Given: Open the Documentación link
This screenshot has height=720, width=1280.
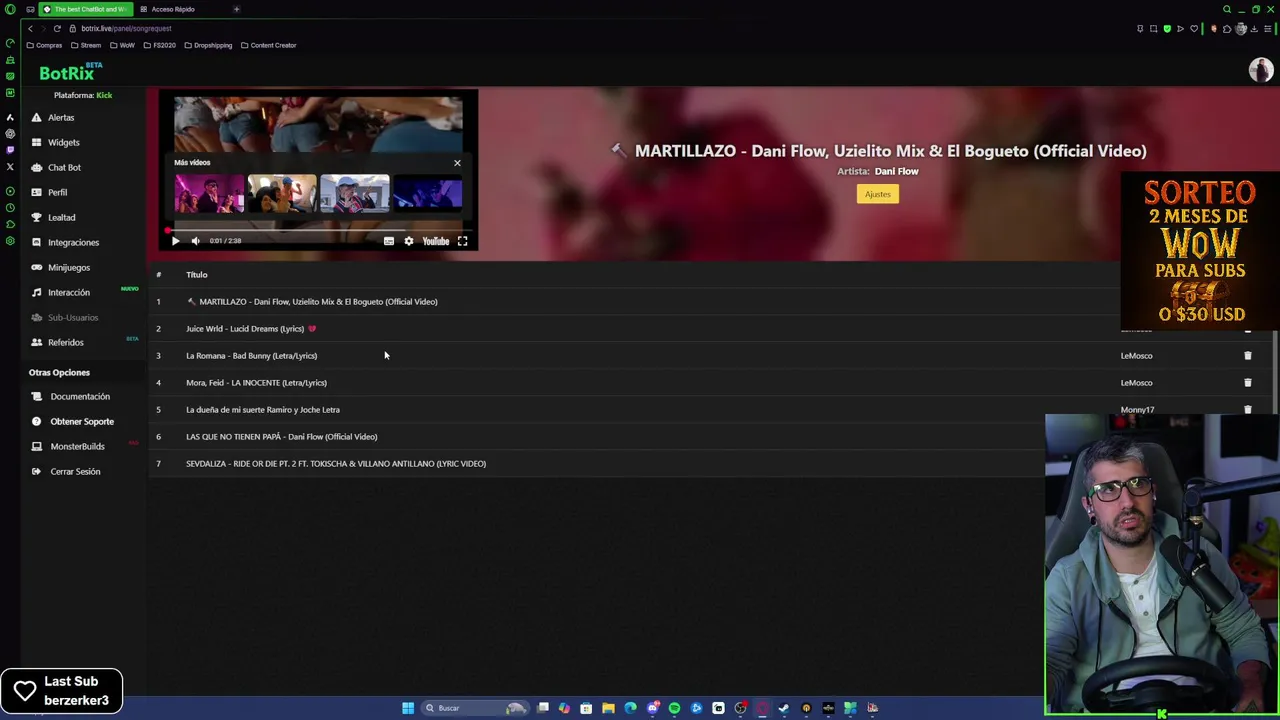Looking at the screenshot, I should [80, 396].
